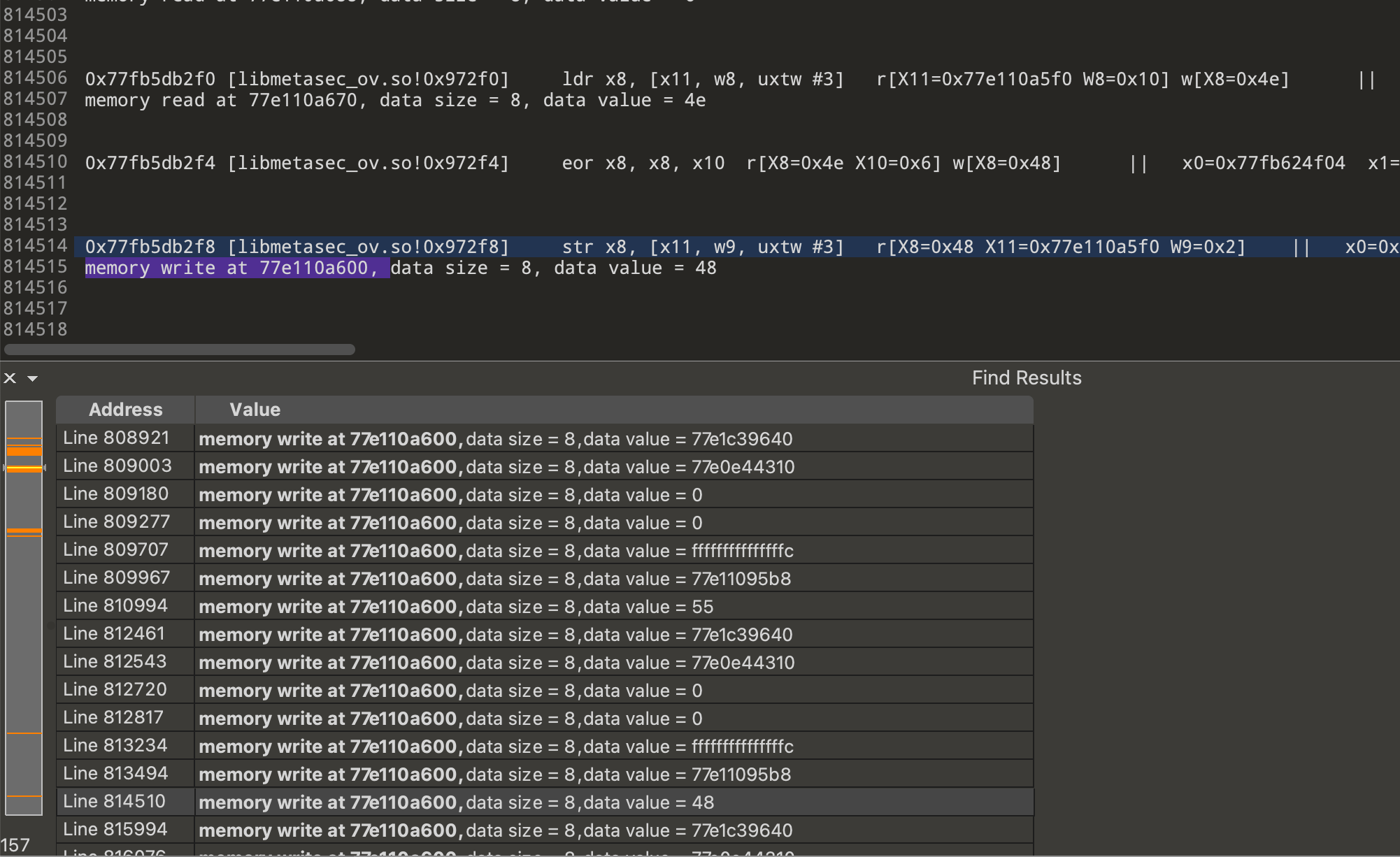
Task: Click line number 814514 in gutter
Action: [x=35, y=246]
